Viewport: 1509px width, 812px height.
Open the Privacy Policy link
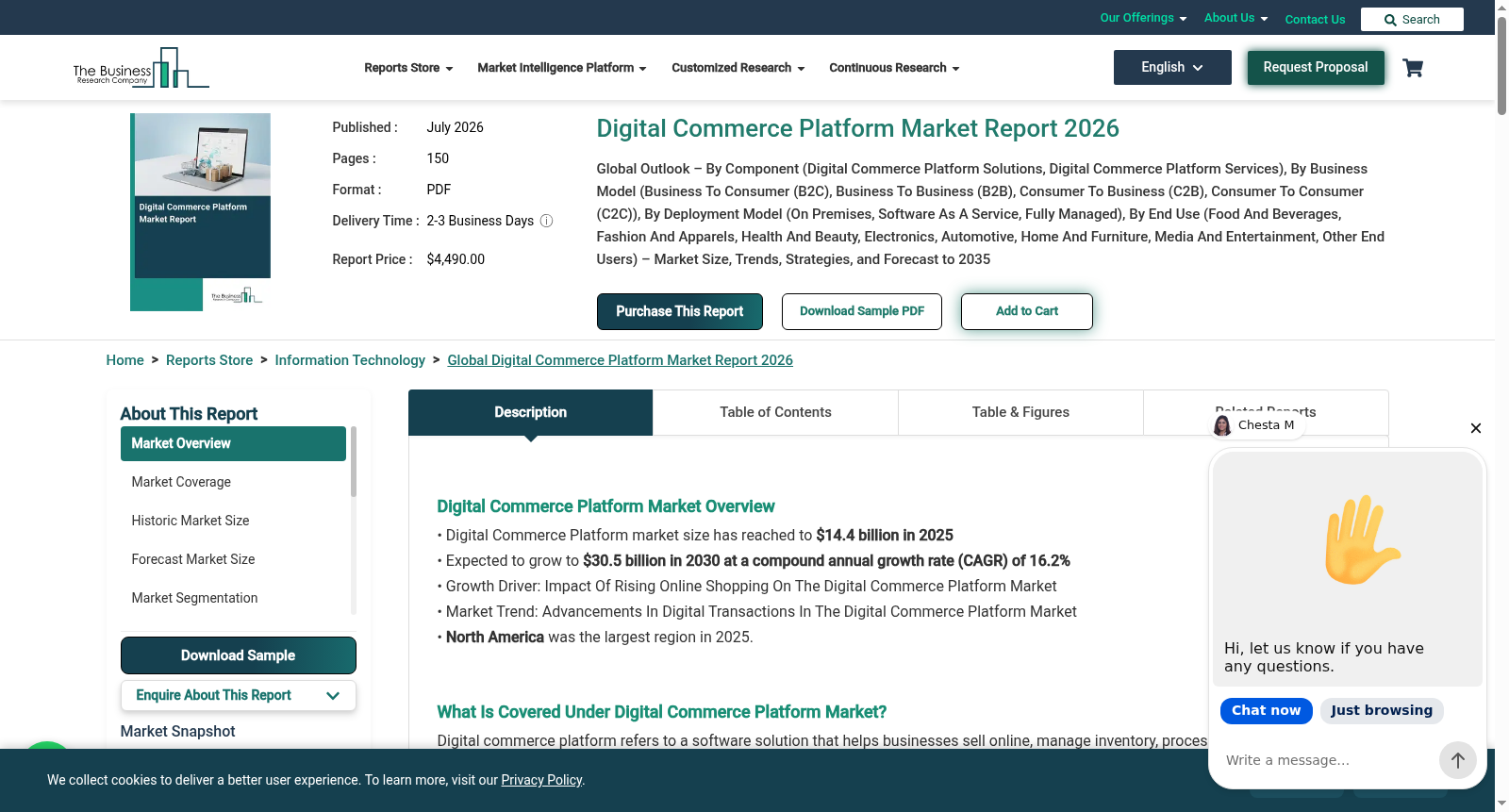click(541, 780)
